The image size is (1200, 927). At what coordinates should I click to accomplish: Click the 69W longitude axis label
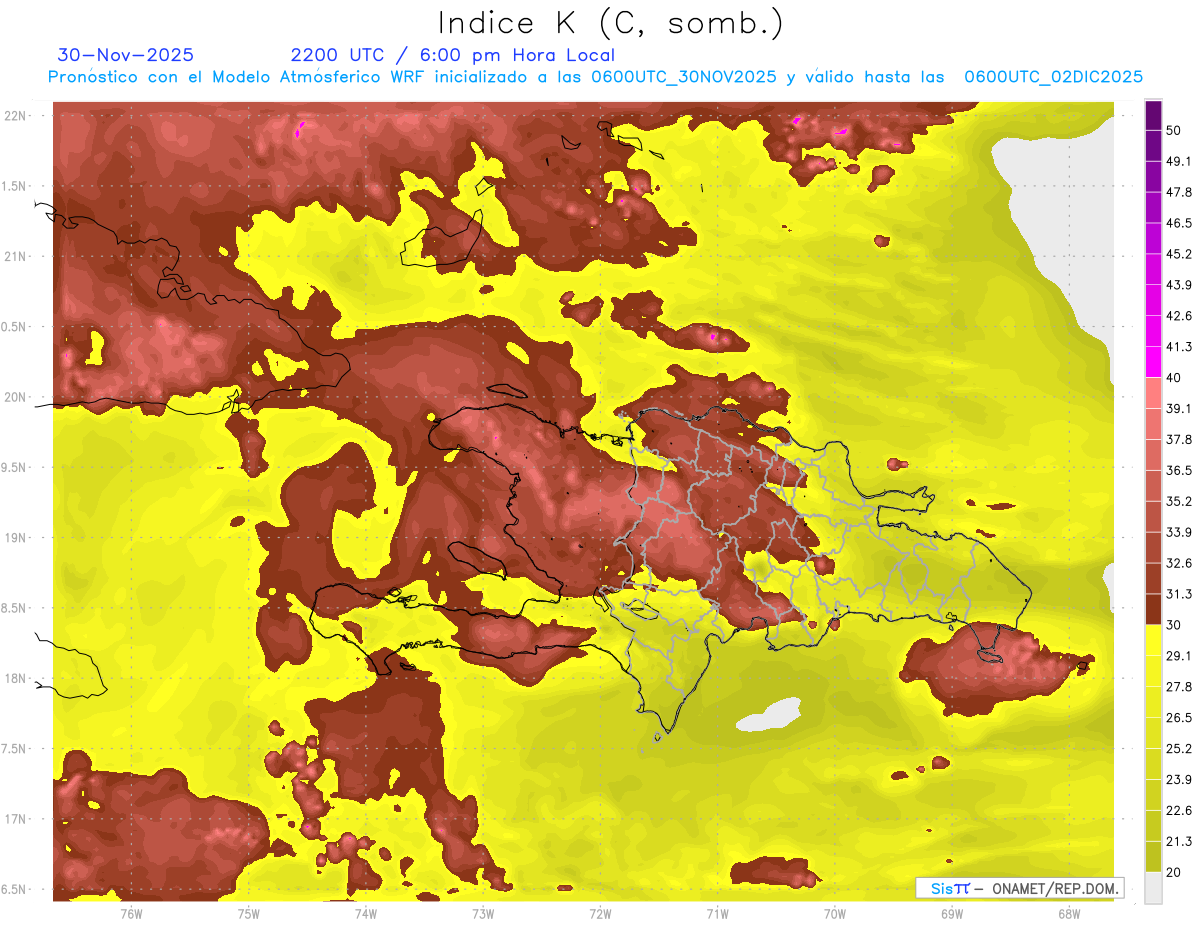(x=952, y=913)
